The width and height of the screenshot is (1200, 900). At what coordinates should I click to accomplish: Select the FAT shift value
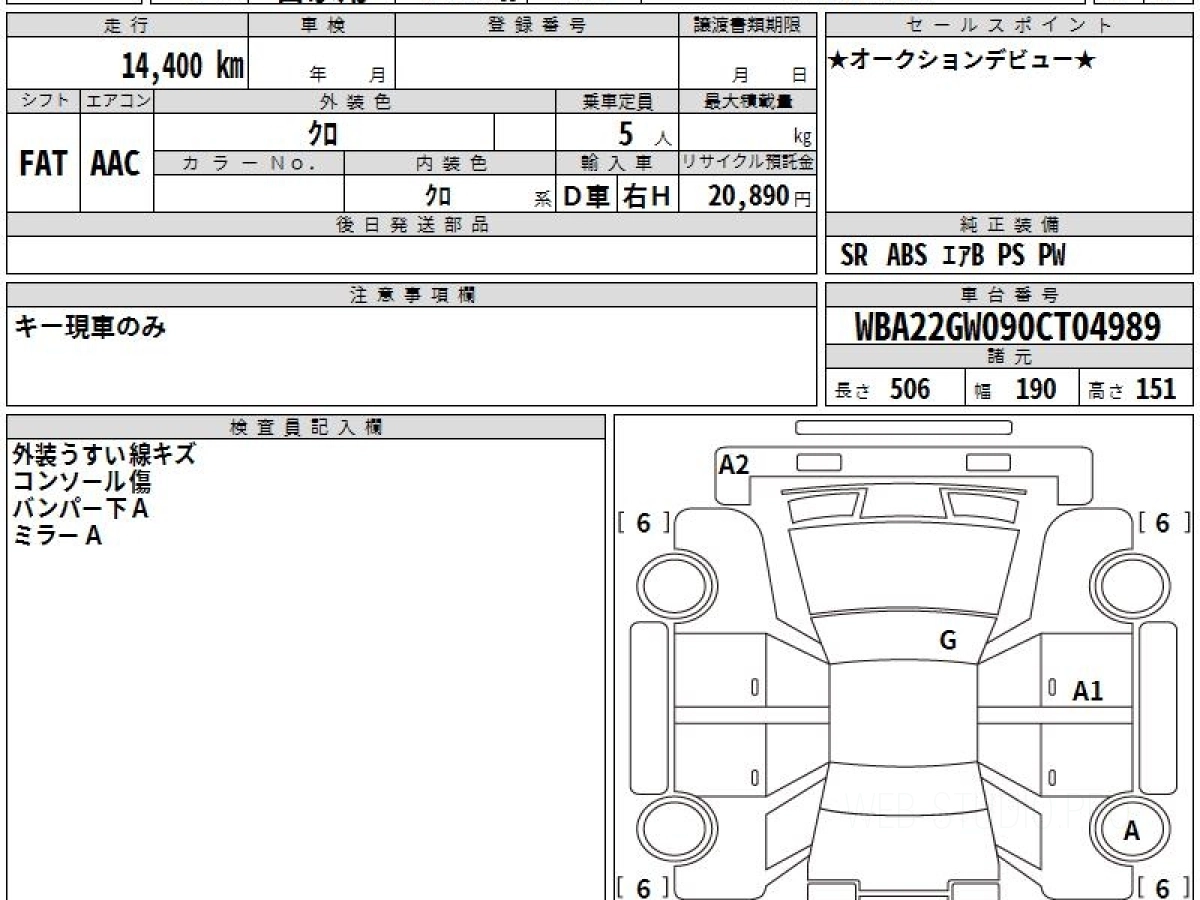pyautogui.click(x=43, y=164)
